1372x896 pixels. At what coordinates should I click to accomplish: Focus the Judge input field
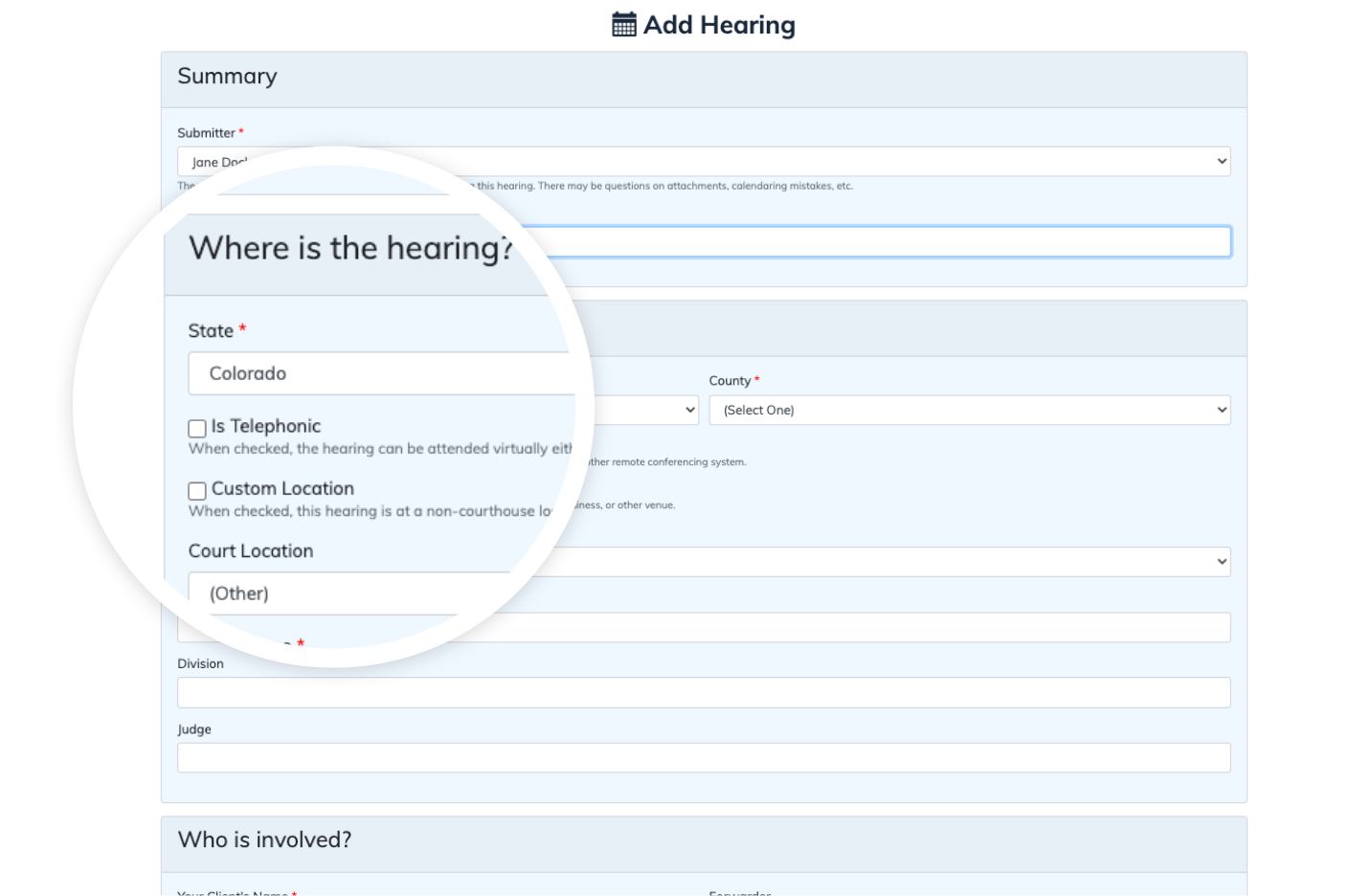tap(704, 758)
